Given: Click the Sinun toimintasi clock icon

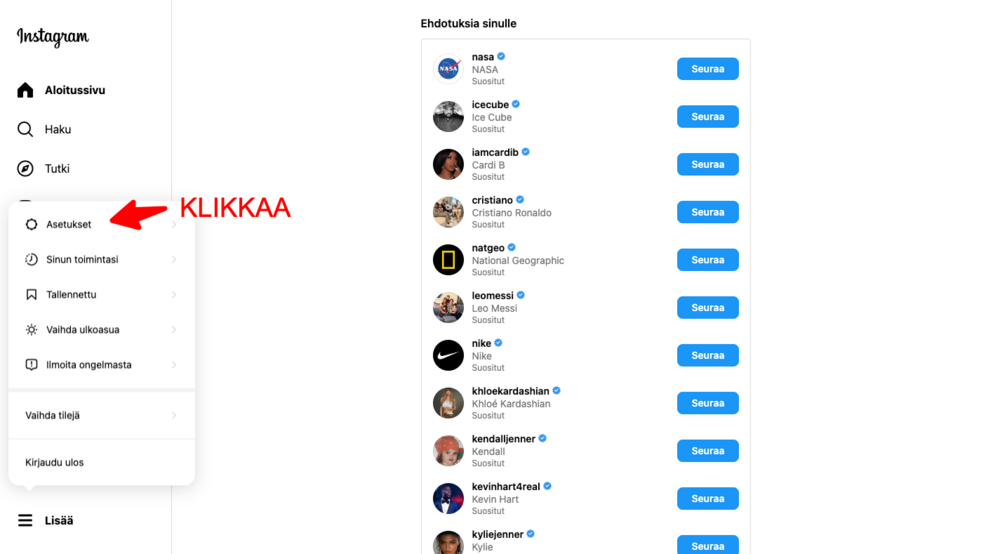Looking at the screenshot, I should pyautogui.click(x=31, y=259).
